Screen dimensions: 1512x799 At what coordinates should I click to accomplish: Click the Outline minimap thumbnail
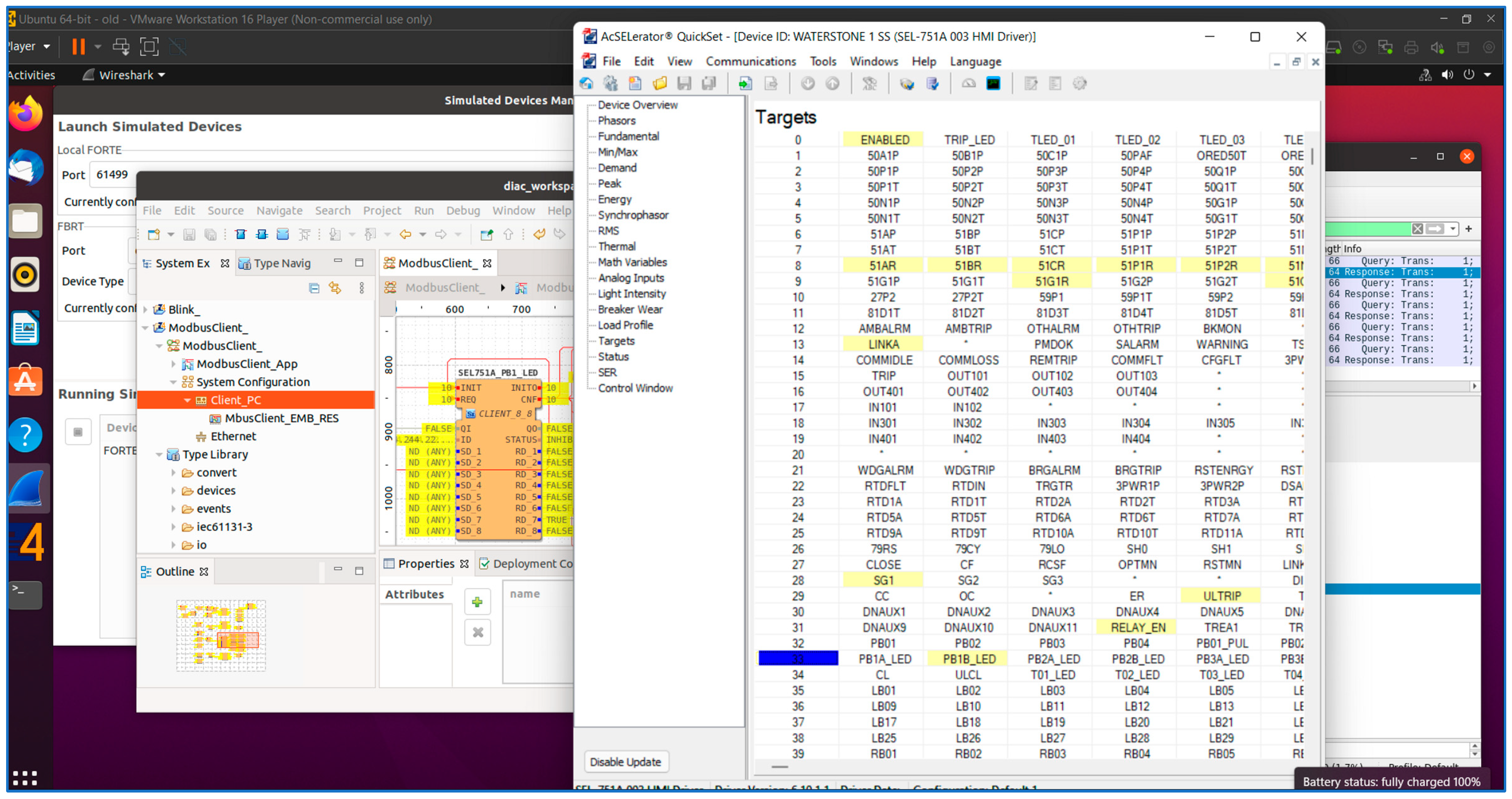tap(221, 636)
